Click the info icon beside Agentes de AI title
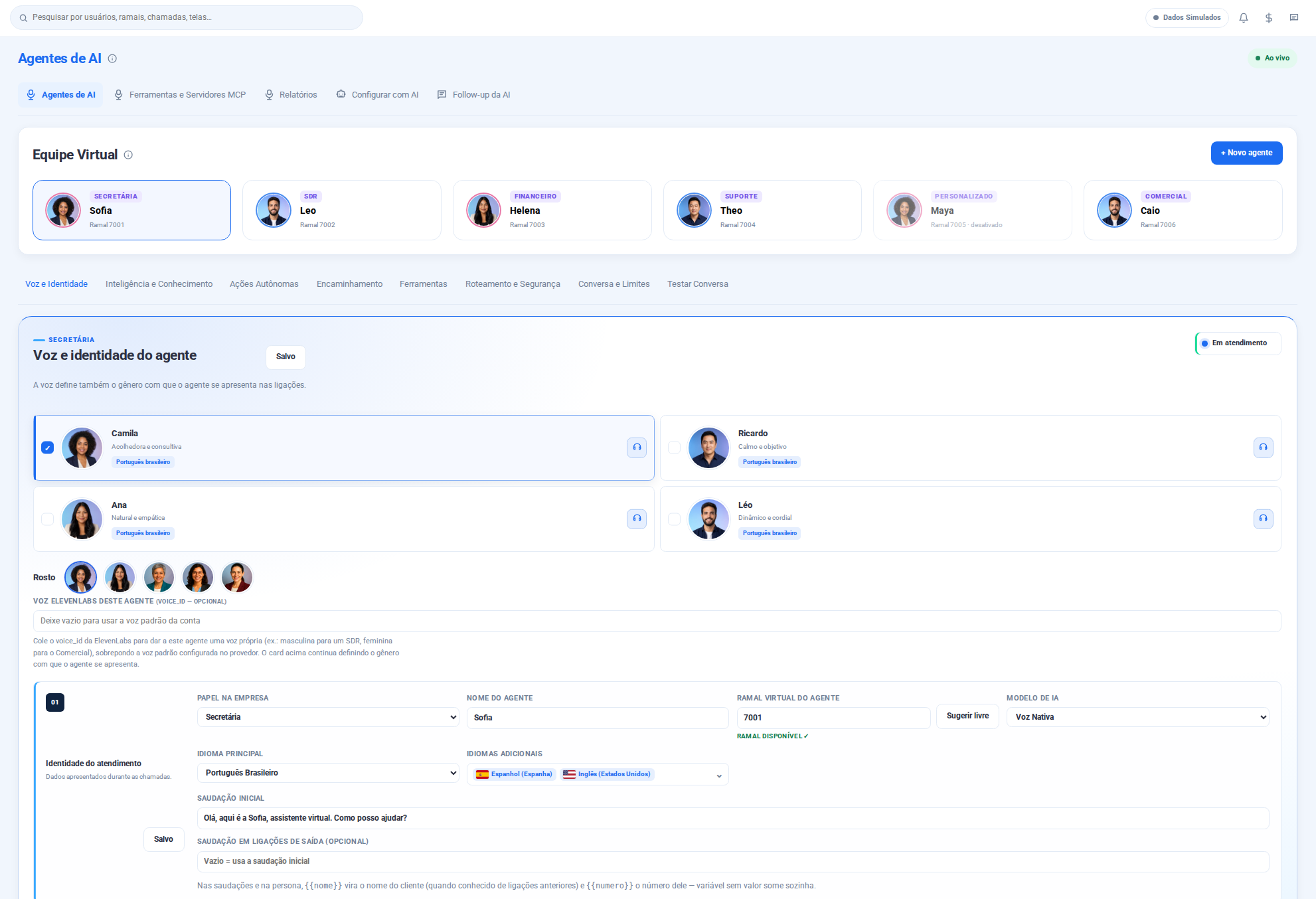Image resolution: width=1316 pixels, height=899 pixels. click(112, 58)
